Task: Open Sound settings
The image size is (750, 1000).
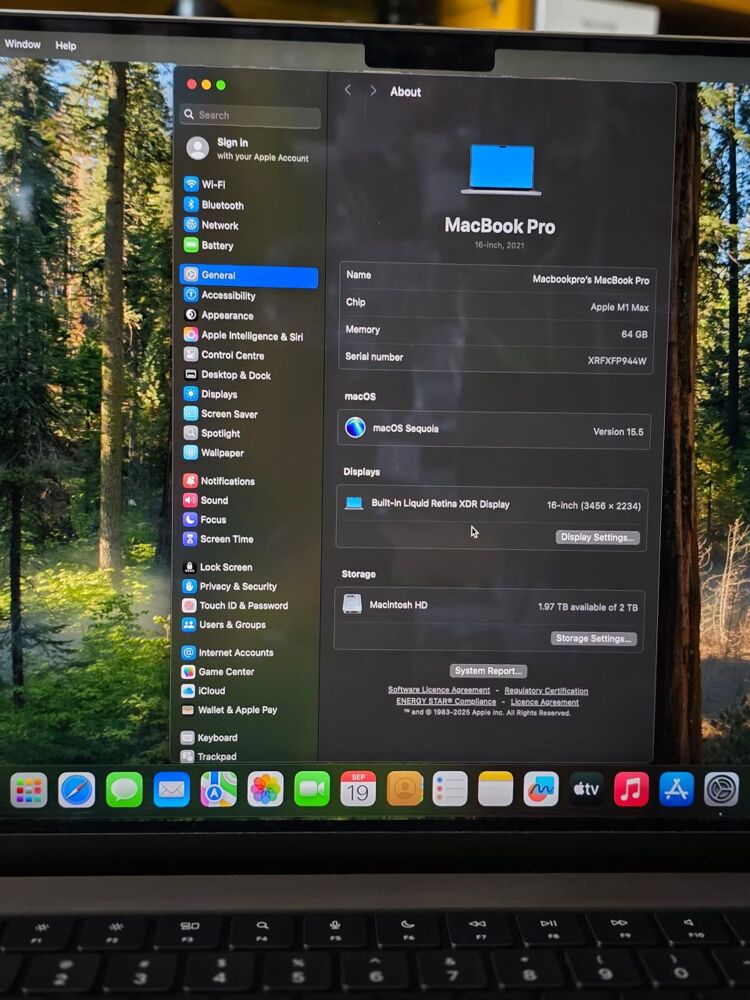Action: click(x=205, y=500)
